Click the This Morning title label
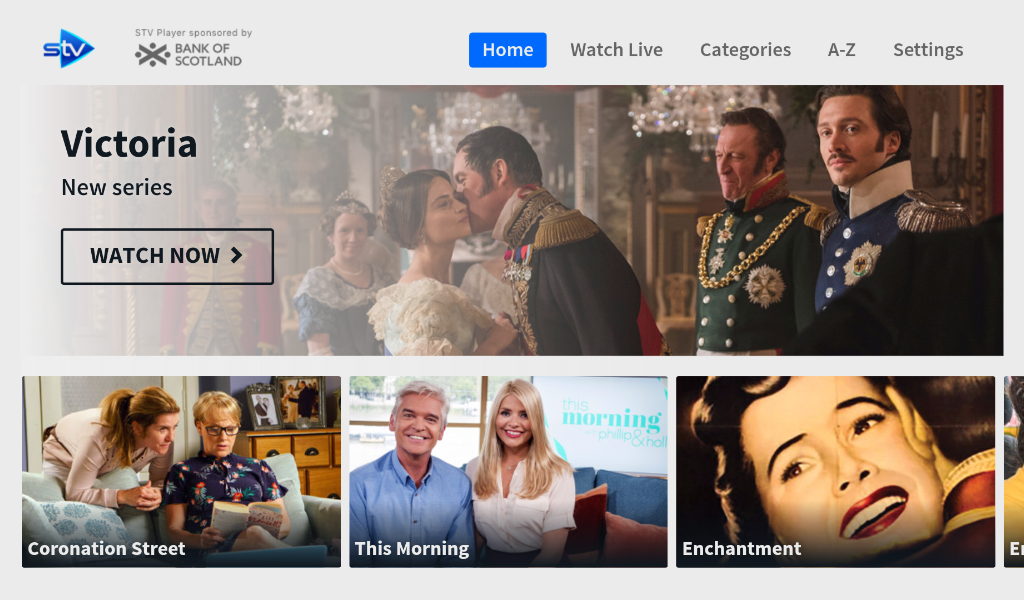This screenshot has height=600, width=1024. [x=412, y=548]
